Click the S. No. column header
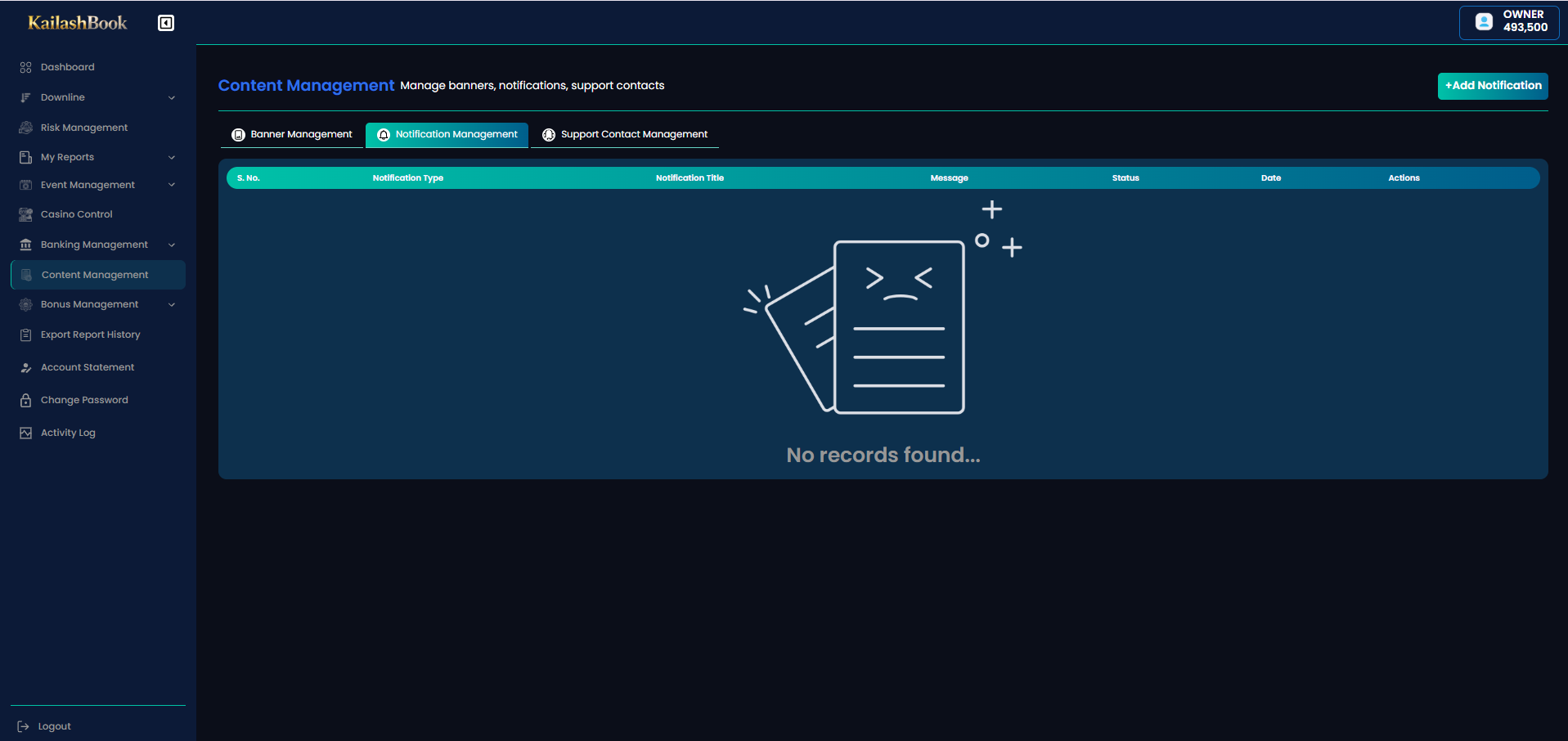Image resolution: width=1568 pixels, height=741 pixels. coord(248,178)
